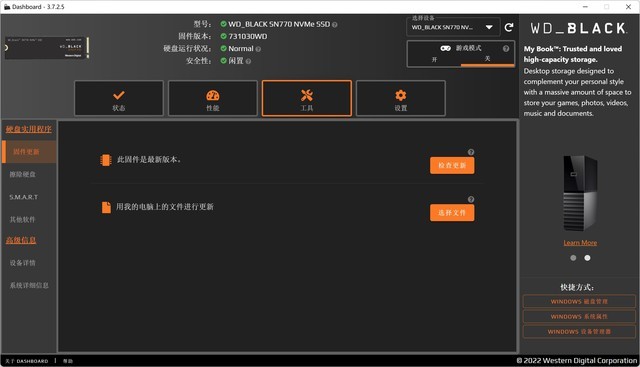Click the Learn More link
Image resolution: width=640 pixels, height=367 pixels.
point(580,243)
